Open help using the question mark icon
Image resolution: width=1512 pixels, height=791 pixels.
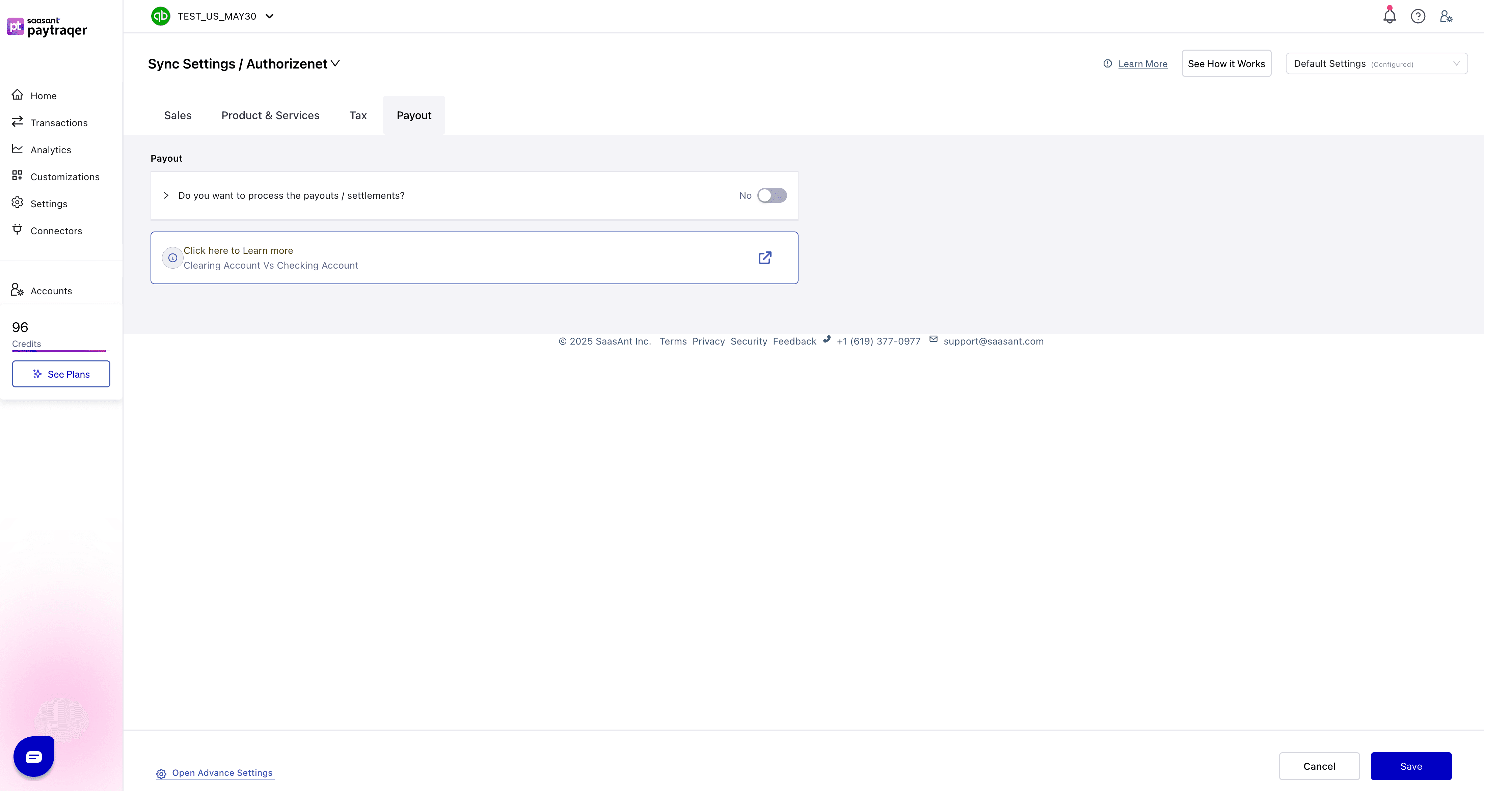coord(1418,16)
